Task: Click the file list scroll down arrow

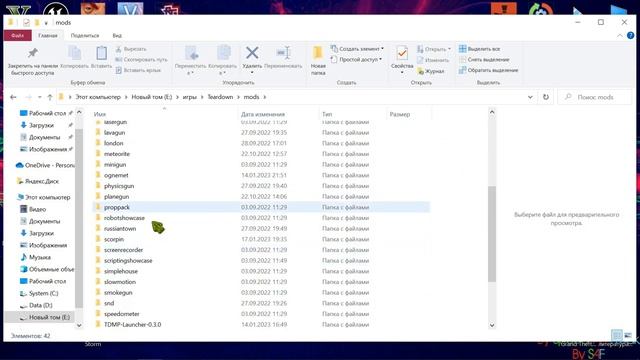Action: pyautogui.click(x=492, y=325)
